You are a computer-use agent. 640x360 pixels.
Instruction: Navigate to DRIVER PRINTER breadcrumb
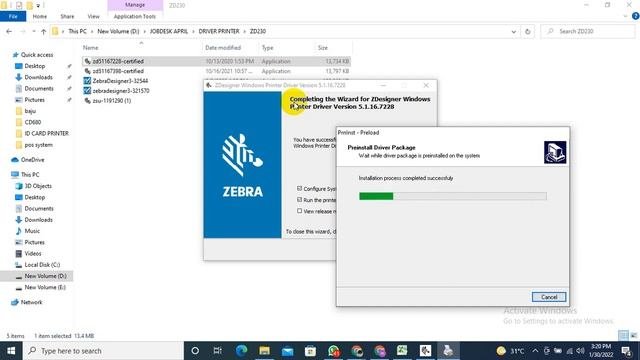[219, 31]
